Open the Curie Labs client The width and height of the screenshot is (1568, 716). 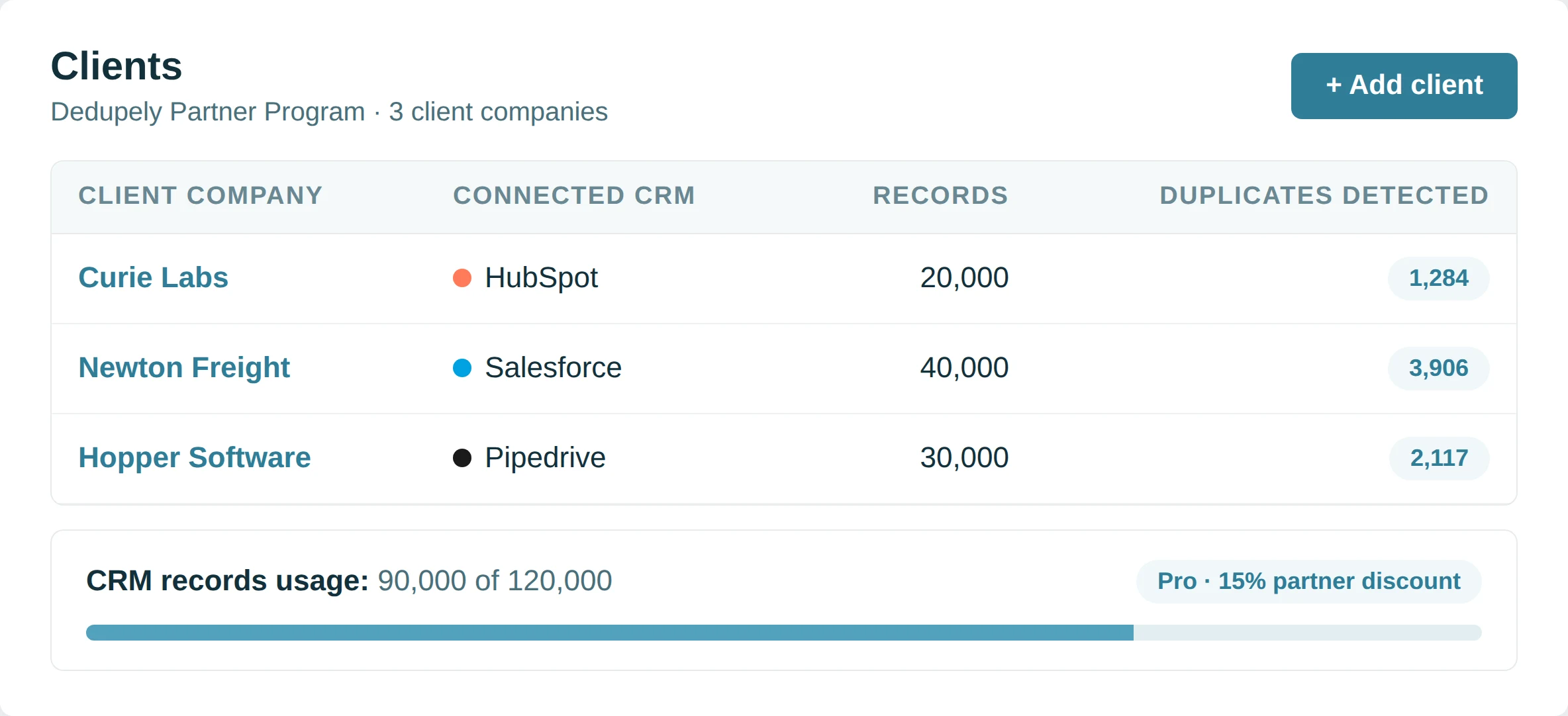(x=153, y=277)
